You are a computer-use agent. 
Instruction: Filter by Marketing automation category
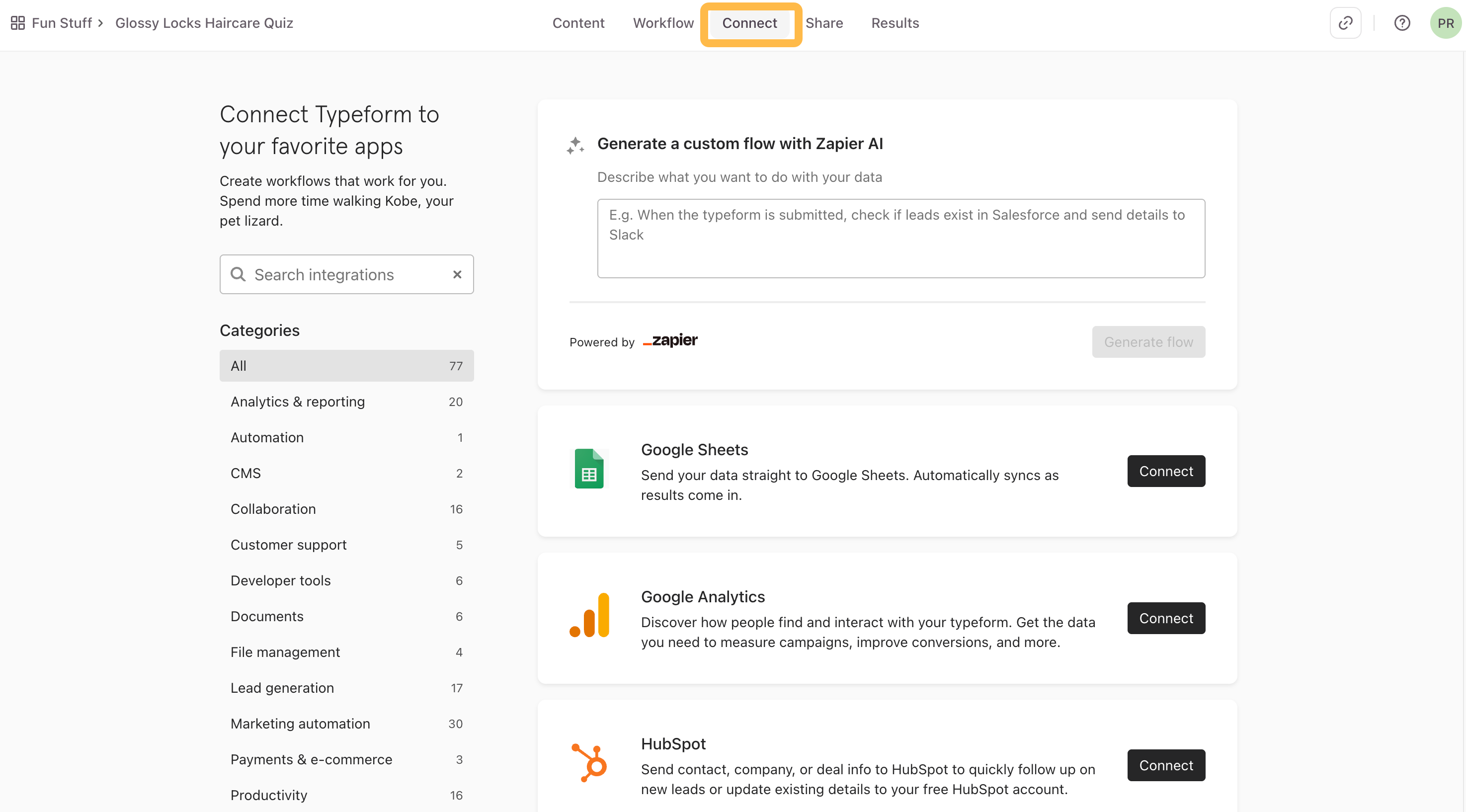tap(346, 724)
